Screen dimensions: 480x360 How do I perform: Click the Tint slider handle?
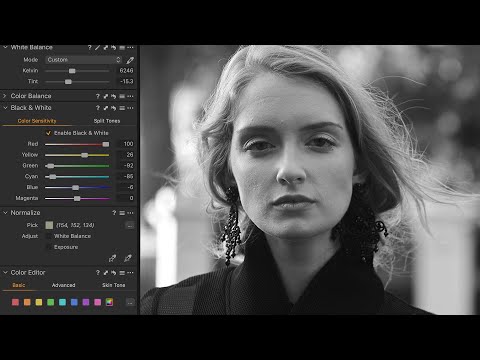[x=68, y=82]
